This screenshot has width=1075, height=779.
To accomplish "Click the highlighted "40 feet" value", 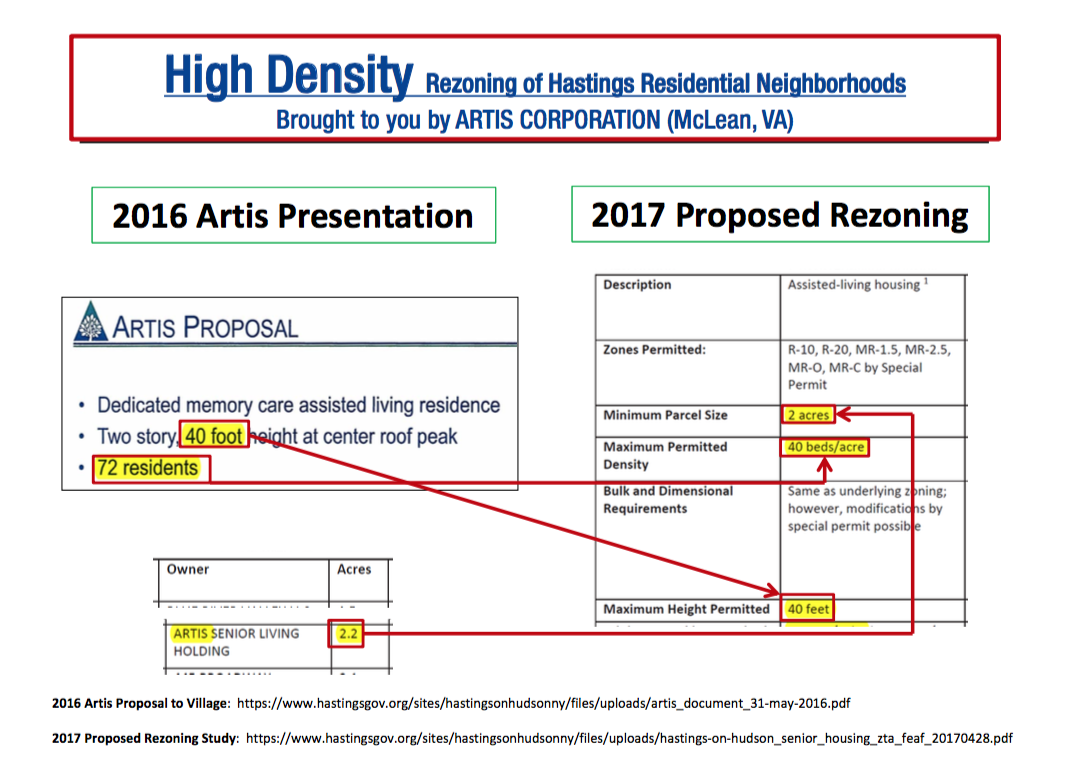I will coord(808,609).
